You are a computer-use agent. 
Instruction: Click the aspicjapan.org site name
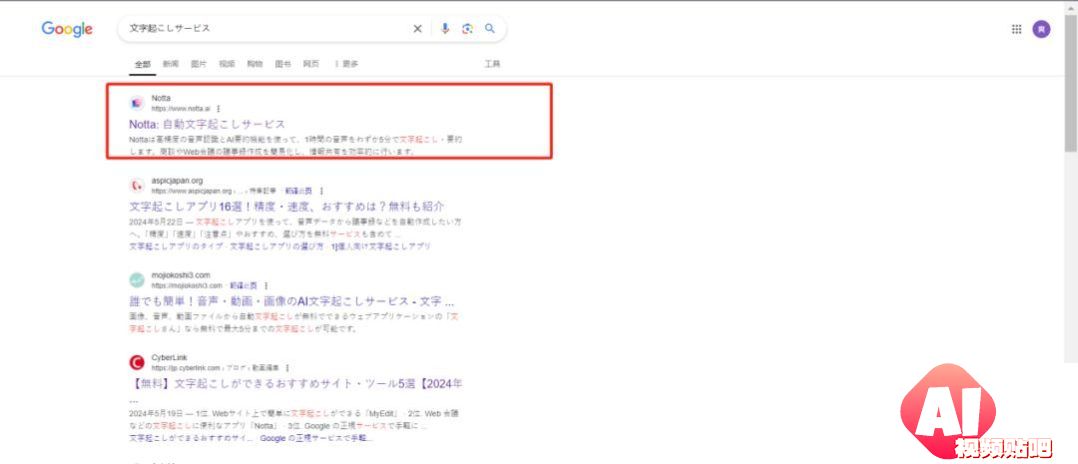point(177,181)
